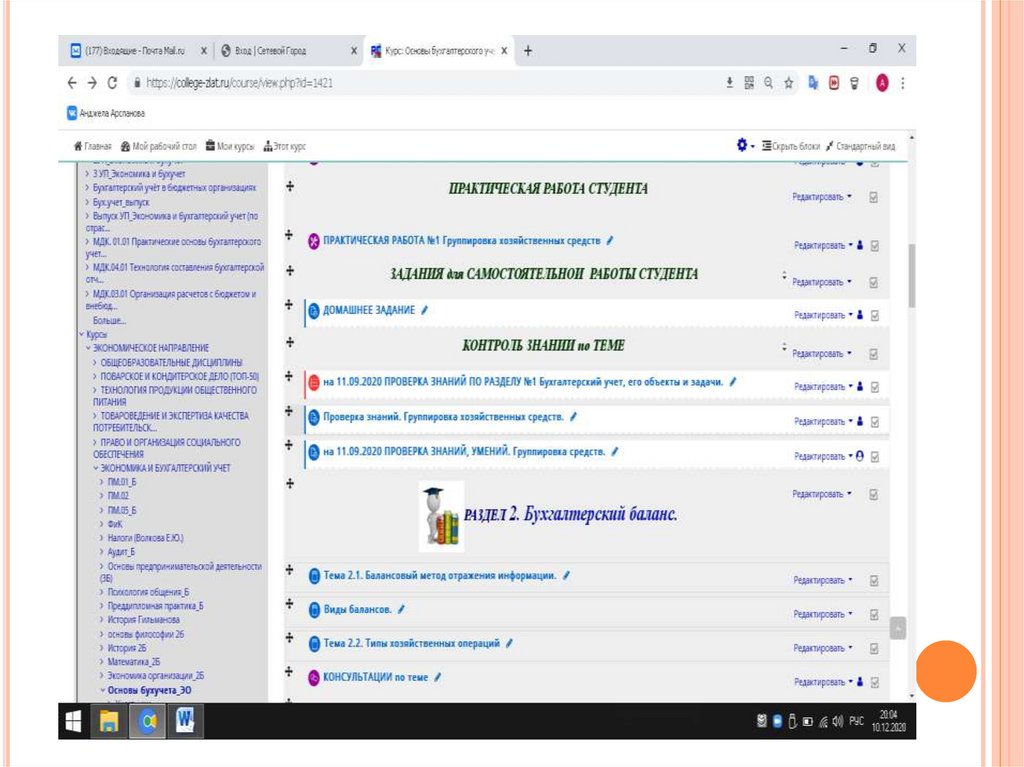Screen dimensions: 1024x767
Task: Click the page vertical scrollbar thumb
Action: [912, 274]
